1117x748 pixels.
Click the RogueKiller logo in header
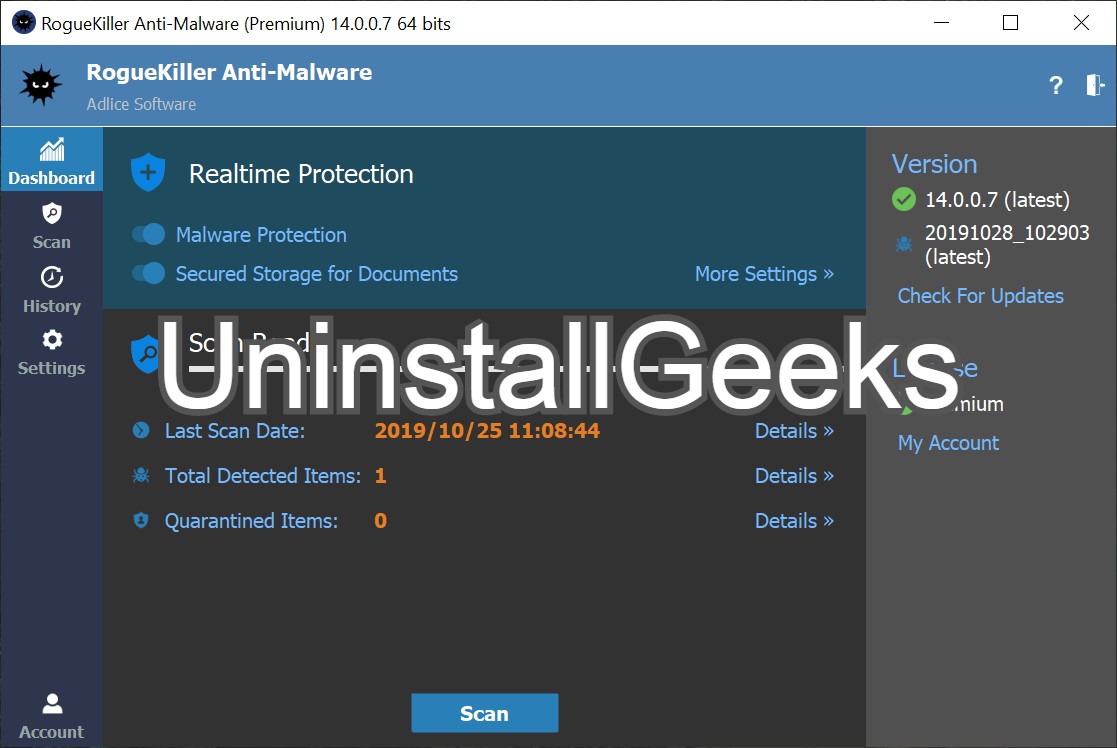(x=41, y=85)
